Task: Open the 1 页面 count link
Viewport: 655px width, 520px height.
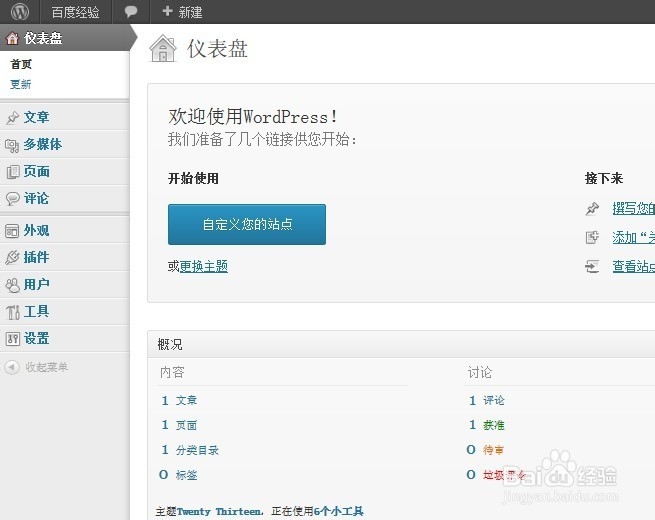Action: [x=179, y=425]
